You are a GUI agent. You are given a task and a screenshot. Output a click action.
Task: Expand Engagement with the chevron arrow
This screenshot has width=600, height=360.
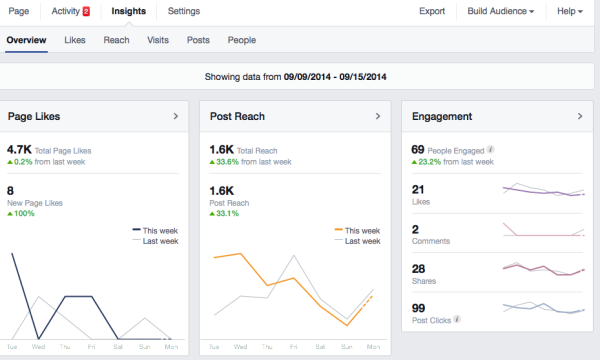point(580,116)
